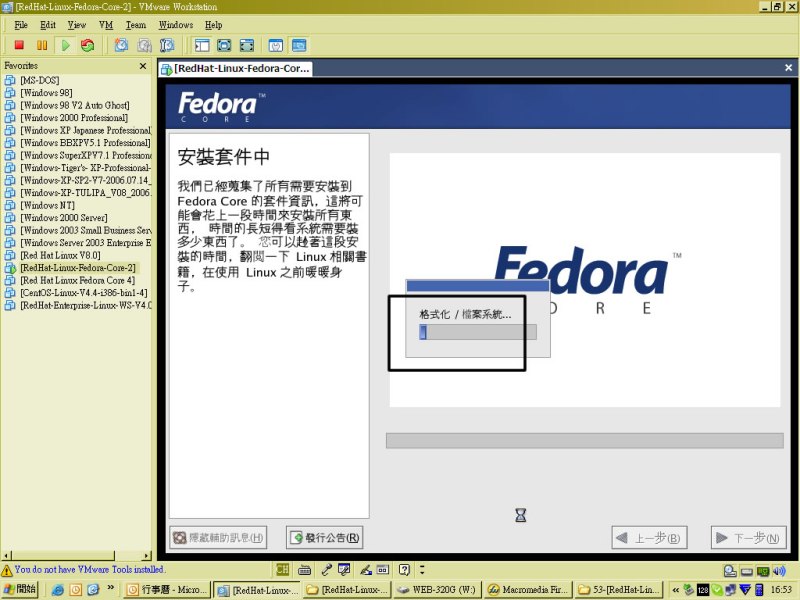Select [CentOS-Linux-V4.4-i386-bin1-4] in Favorites
Image resolution: width=800 pixels, height=600 pixels.
(x=84, y=293)
